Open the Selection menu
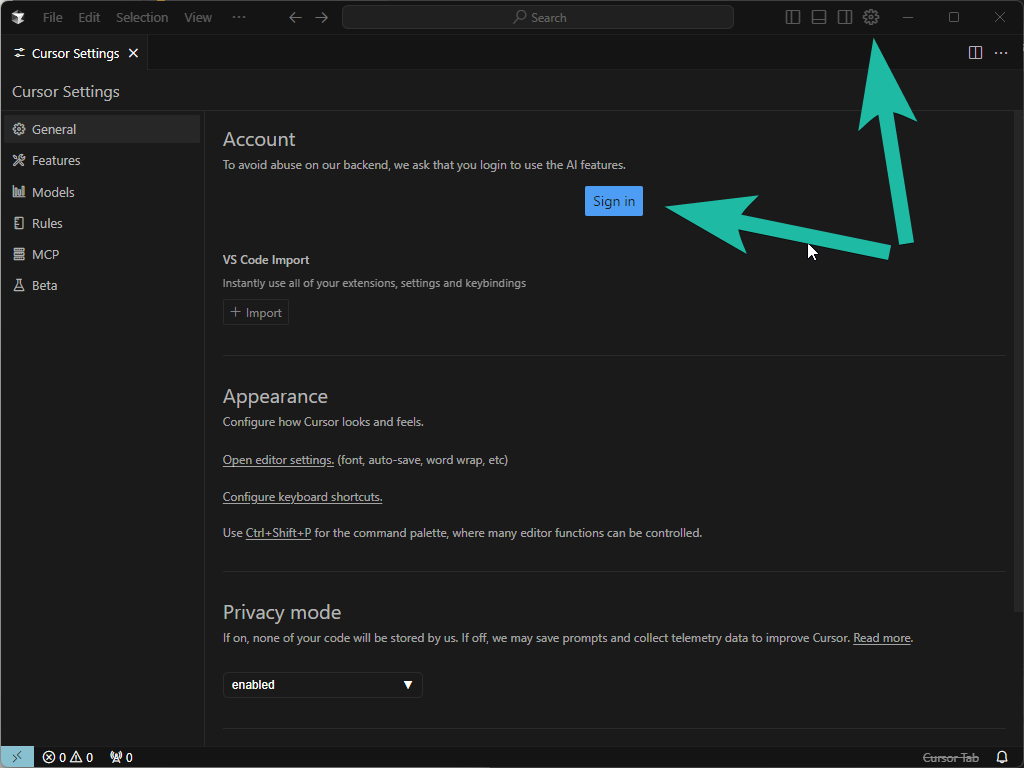 click(142, 18)
